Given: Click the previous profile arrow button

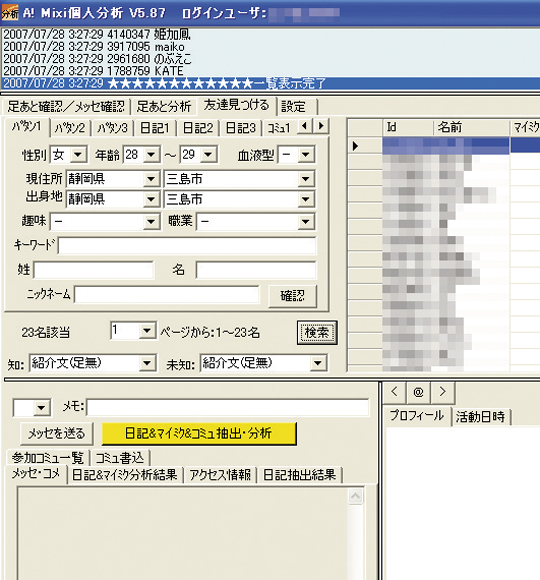Looking at the screenshot, I should coord(394,392).
